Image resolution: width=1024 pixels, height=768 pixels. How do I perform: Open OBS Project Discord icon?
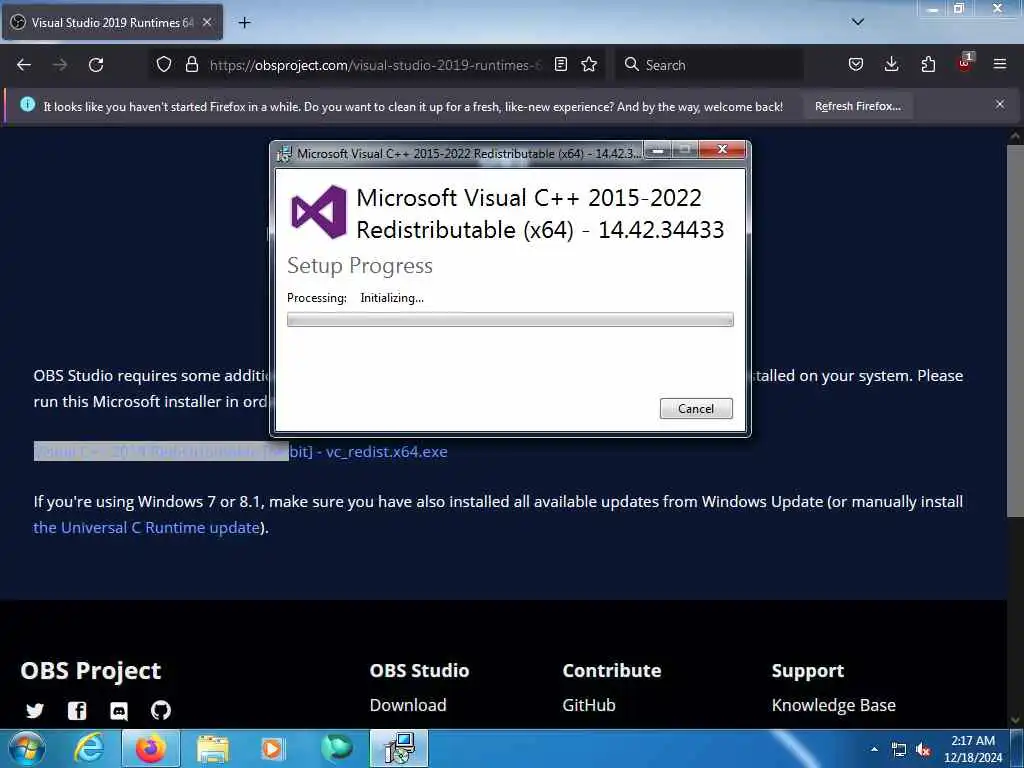pos(119,711)
